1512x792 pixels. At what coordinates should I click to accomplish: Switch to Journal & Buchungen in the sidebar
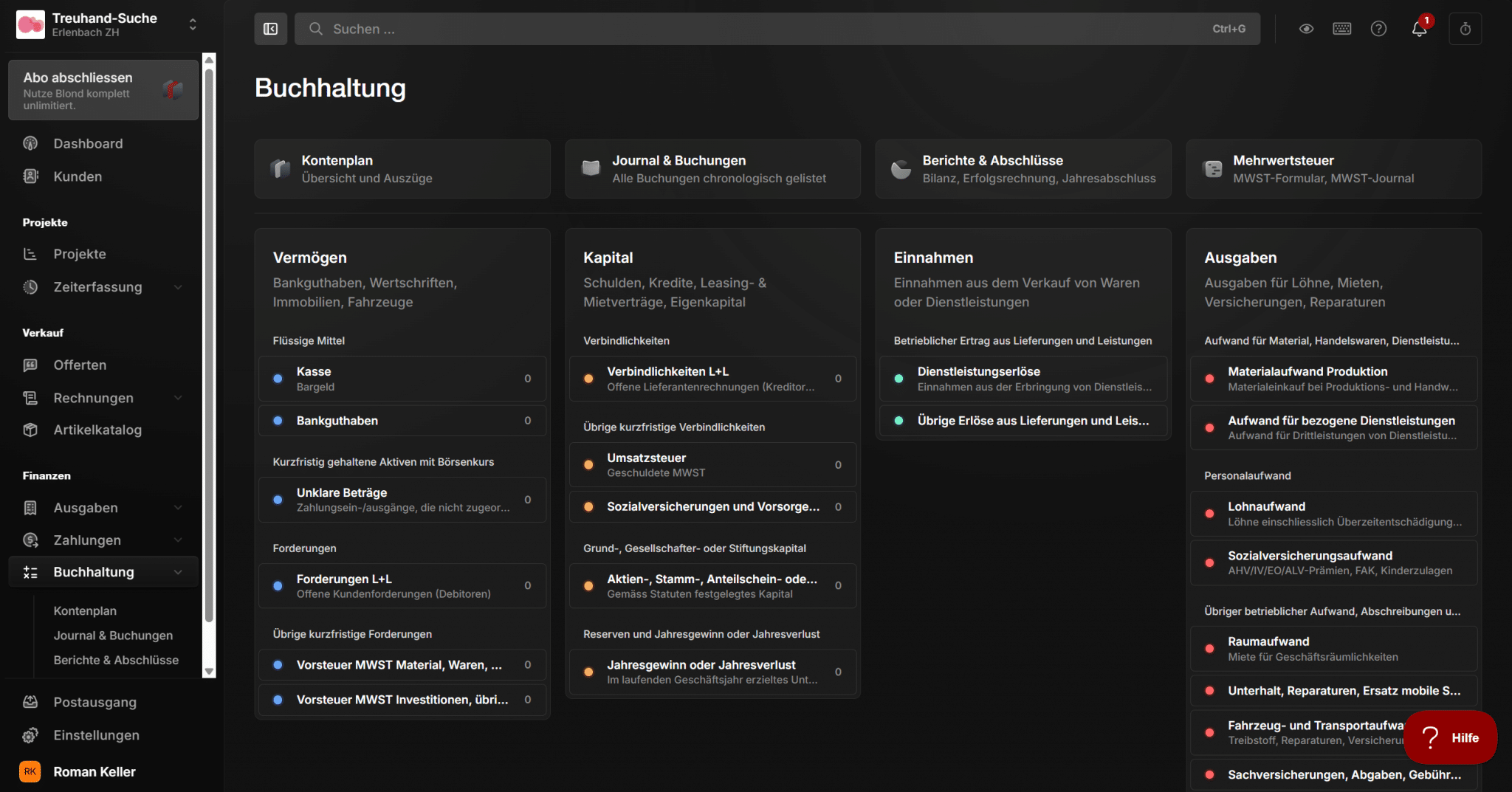[x=113, y=635]
